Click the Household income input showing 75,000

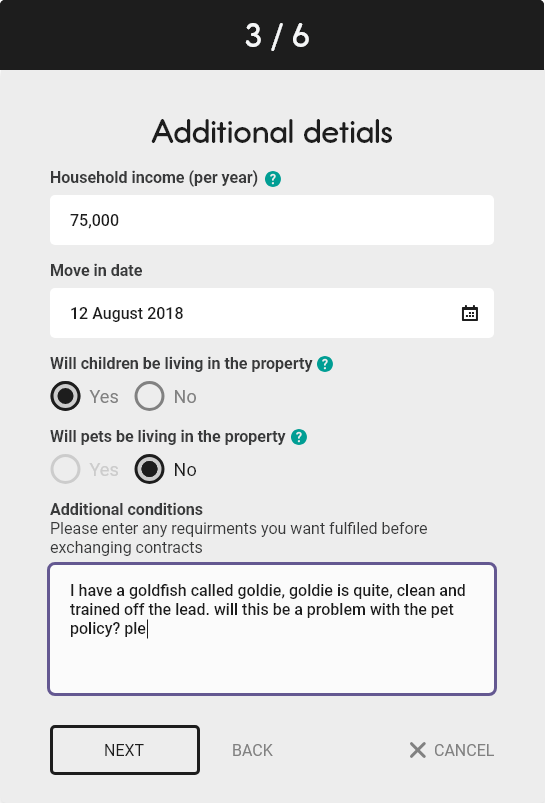[272, 220]
